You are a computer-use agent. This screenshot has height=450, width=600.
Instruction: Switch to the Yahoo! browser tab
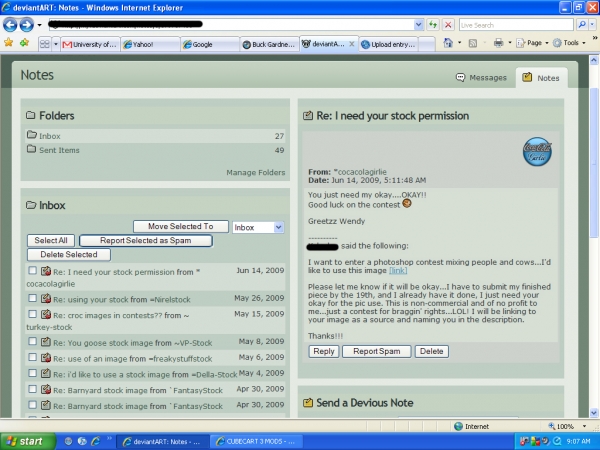(150, 44)
